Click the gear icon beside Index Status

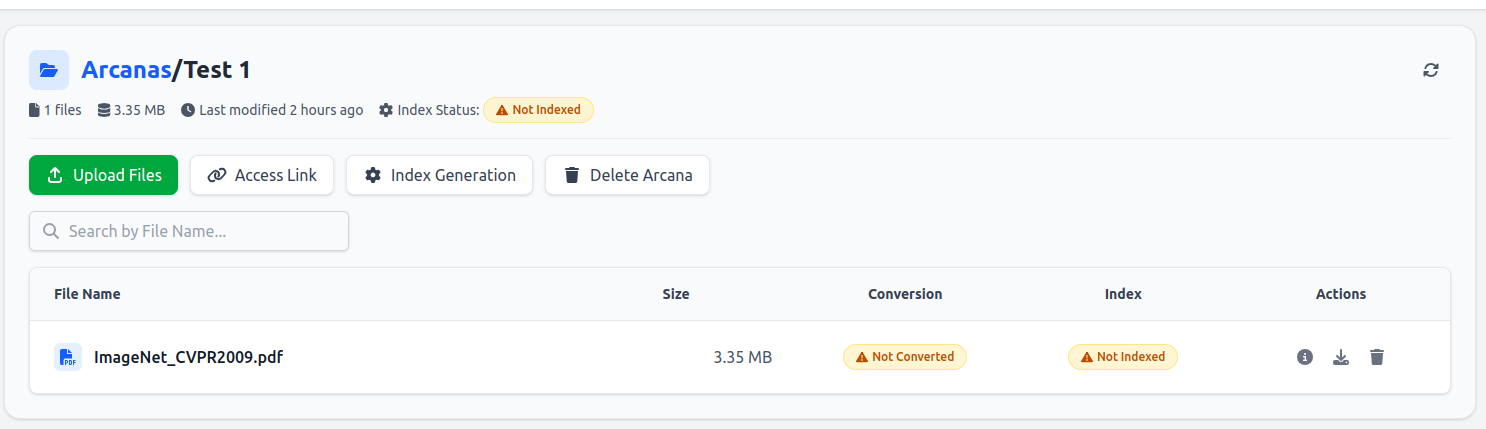386,110
